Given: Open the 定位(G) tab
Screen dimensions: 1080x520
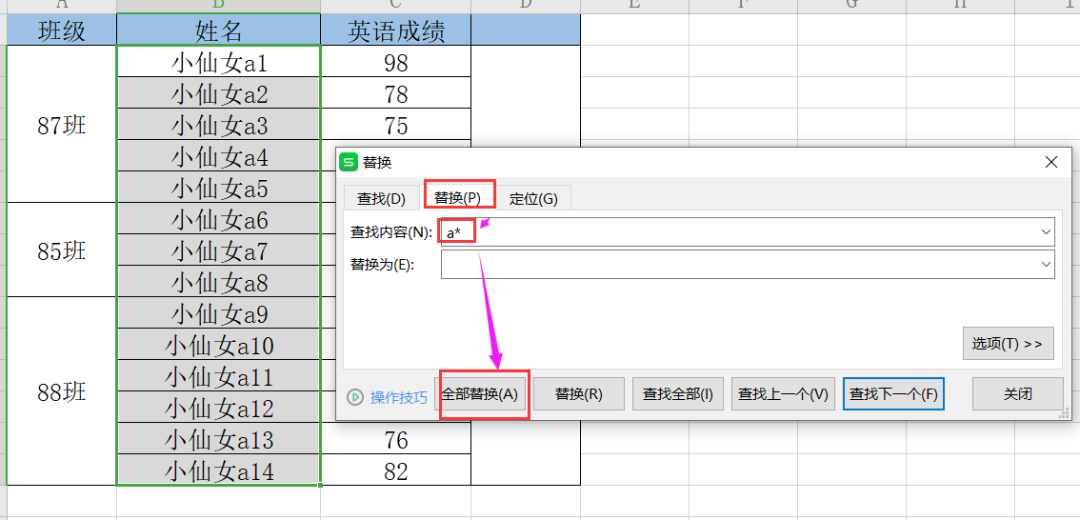Looking at the screenshot, I should click(533, 198).
